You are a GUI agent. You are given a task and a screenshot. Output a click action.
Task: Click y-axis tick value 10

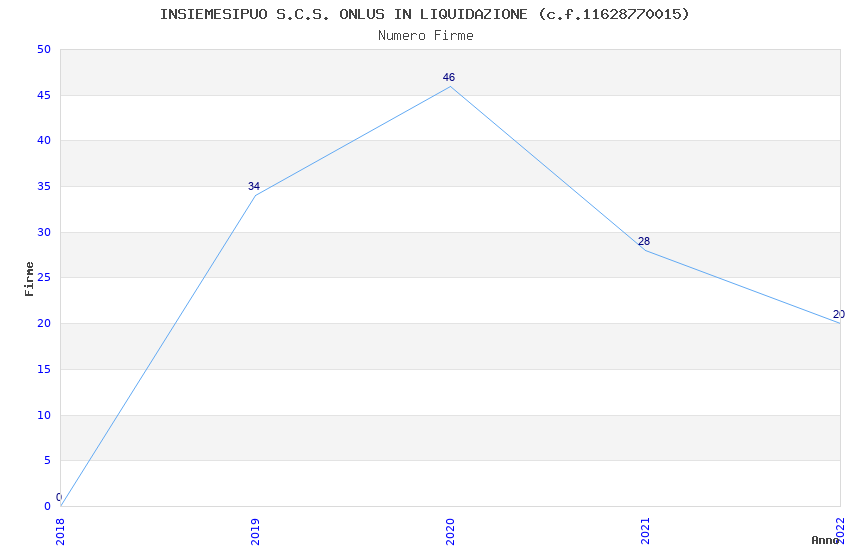[x=44, y=416]
